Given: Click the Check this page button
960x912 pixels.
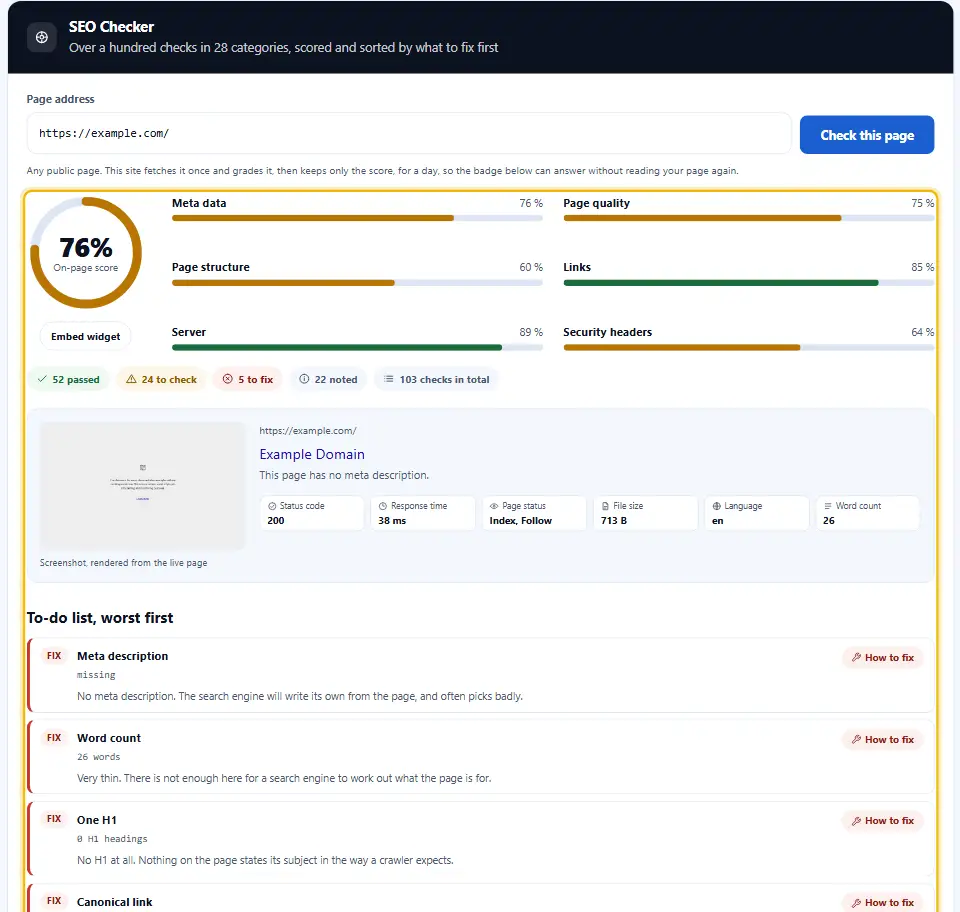Looking at the screenshot, I should [866, 135].
